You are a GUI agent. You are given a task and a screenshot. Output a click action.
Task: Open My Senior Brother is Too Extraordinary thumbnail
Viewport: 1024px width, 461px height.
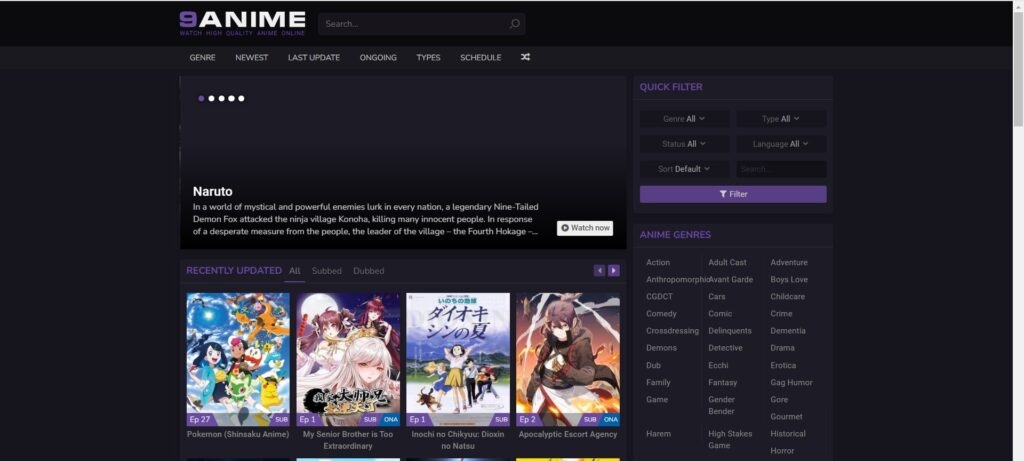(x=348, y=359)
